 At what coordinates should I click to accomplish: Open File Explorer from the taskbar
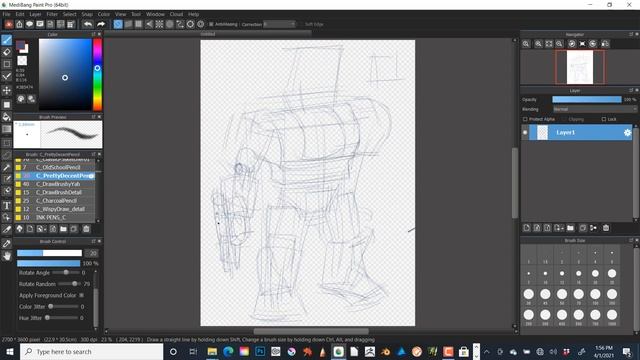tap(212, 351)
